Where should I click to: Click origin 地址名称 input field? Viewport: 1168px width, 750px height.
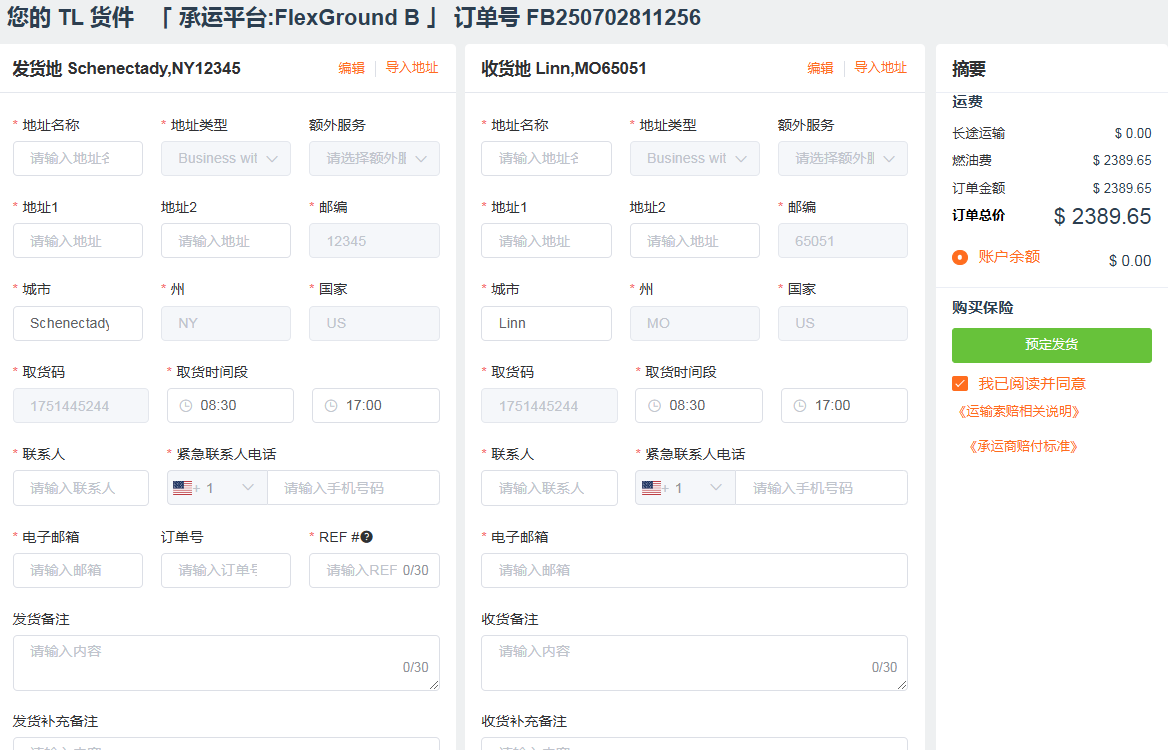tap(77, 159)
